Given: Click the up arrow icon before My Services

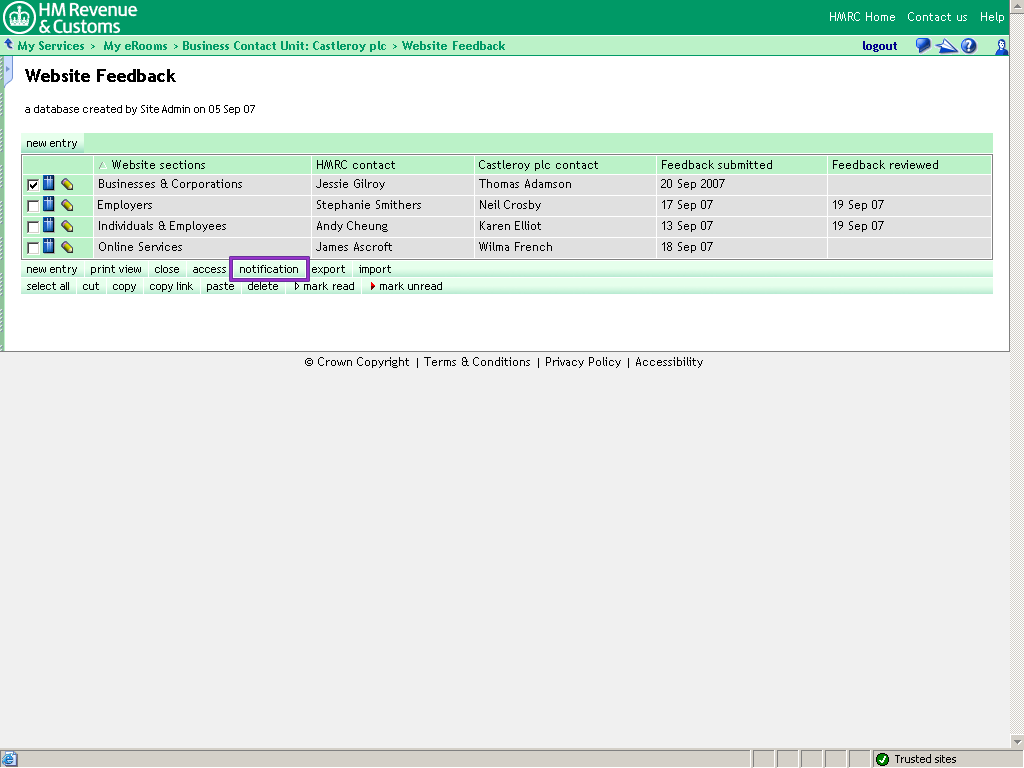Looking at the screenshot, I should (8, 45).
